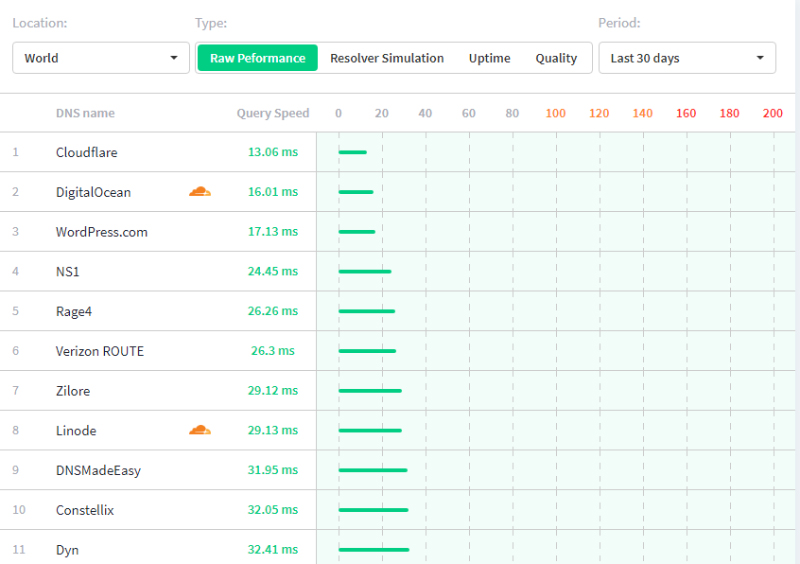This screenshot has height=564, width=800.
Task: Click the 16.01 ms query speed value
Action: (273, 192)
